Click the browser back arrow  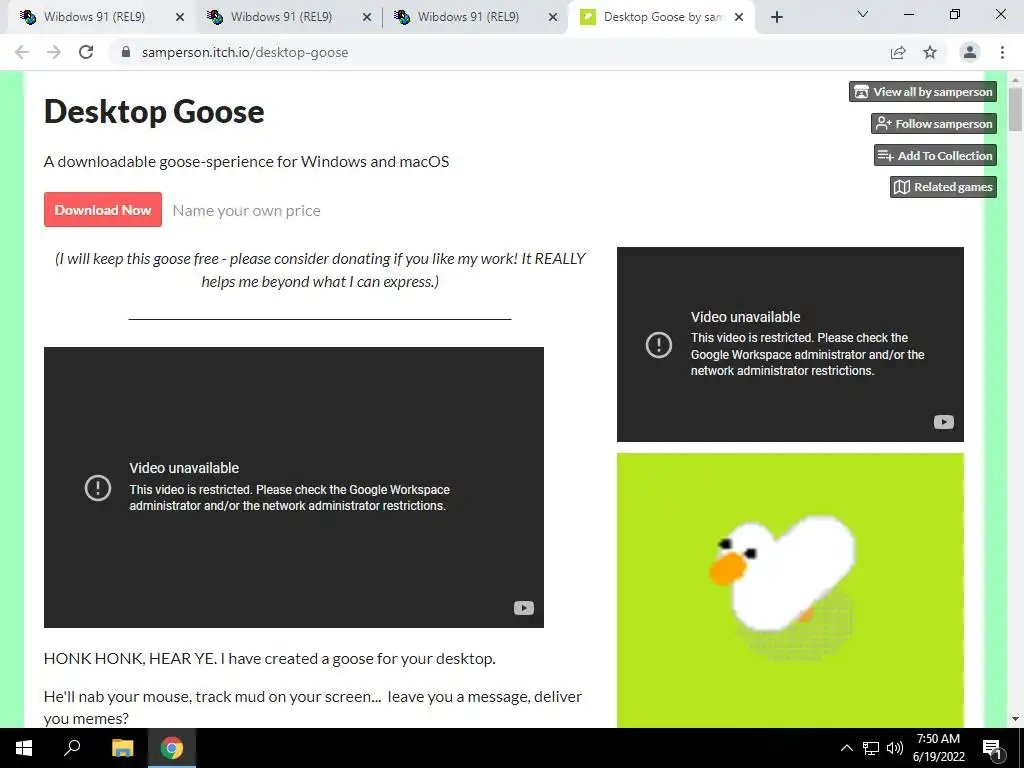pyautogui.click(x=22, y=52)
